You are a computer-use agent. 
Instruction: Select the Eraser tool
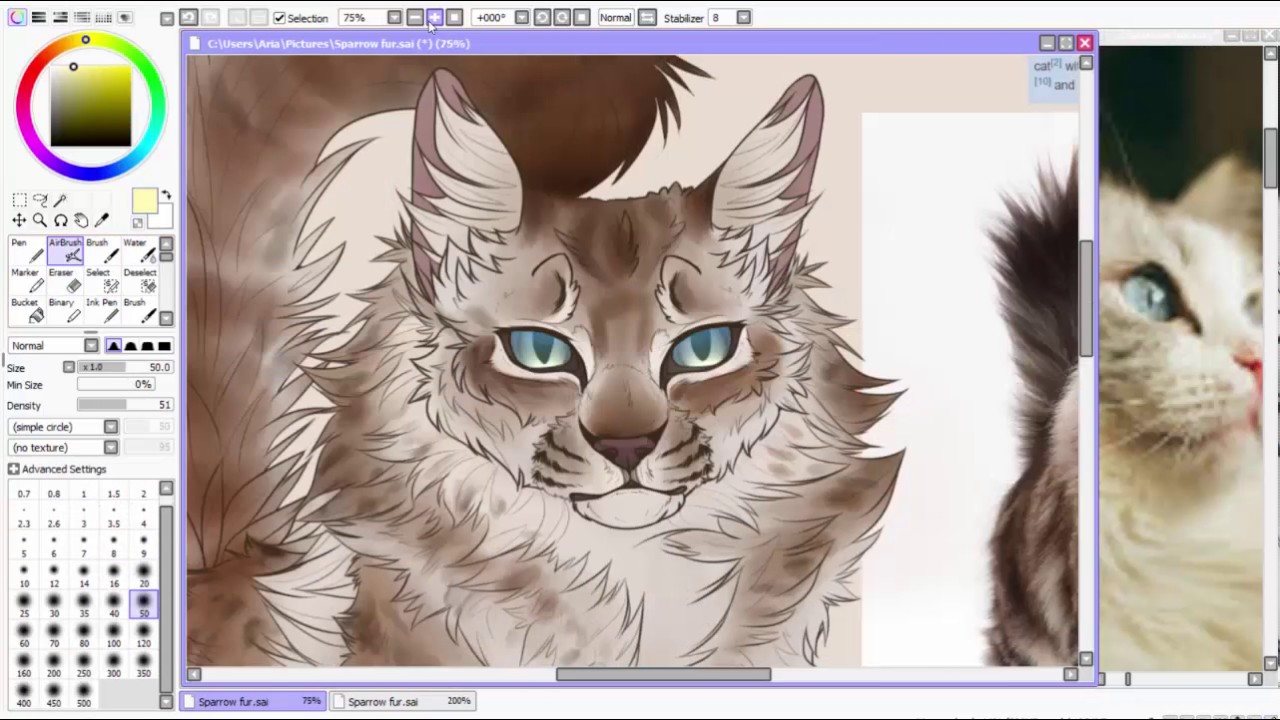pyautogui.click(x=65, y=281)
